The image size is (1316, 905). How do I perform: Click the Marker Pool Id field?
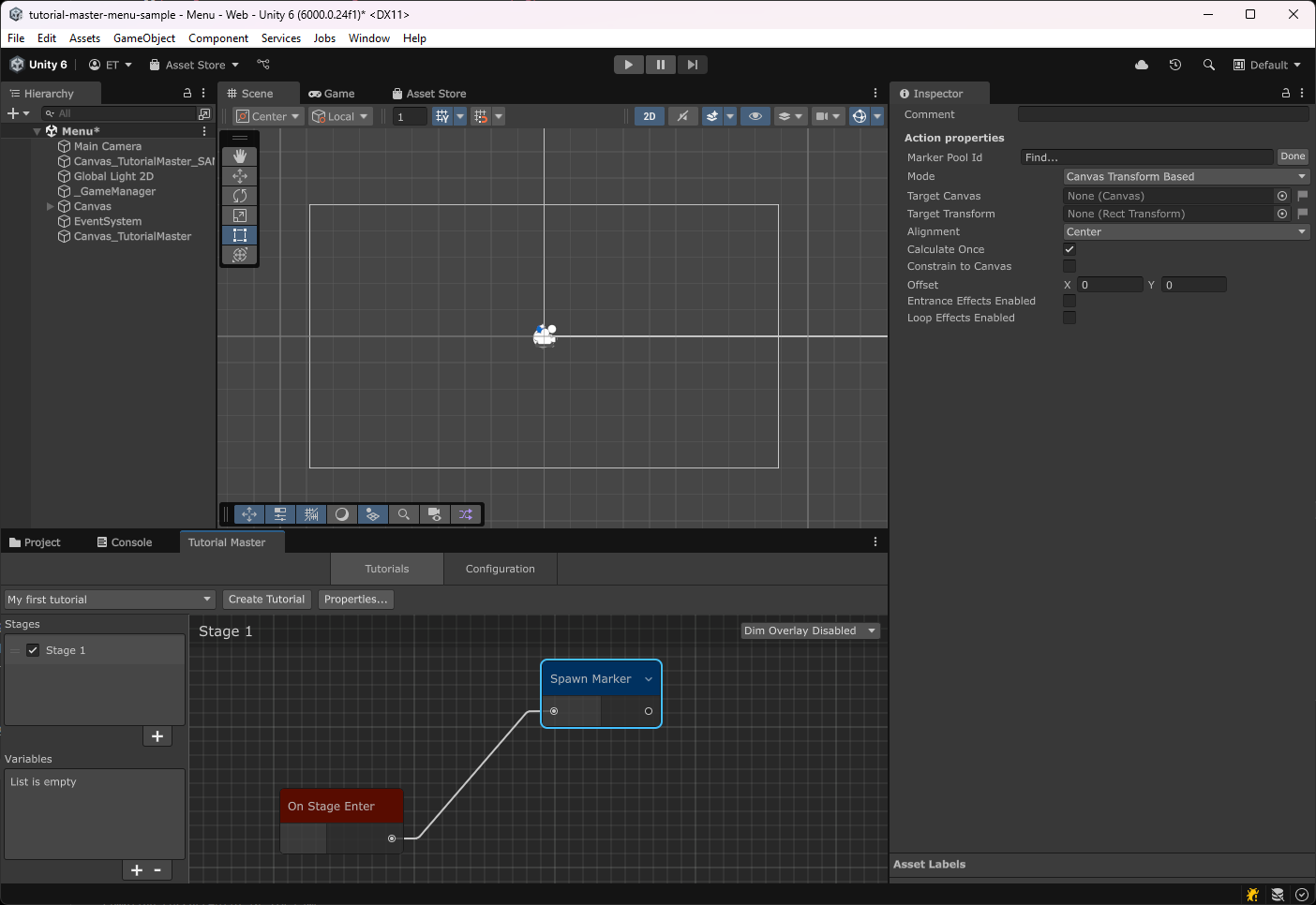[1146, 157]
